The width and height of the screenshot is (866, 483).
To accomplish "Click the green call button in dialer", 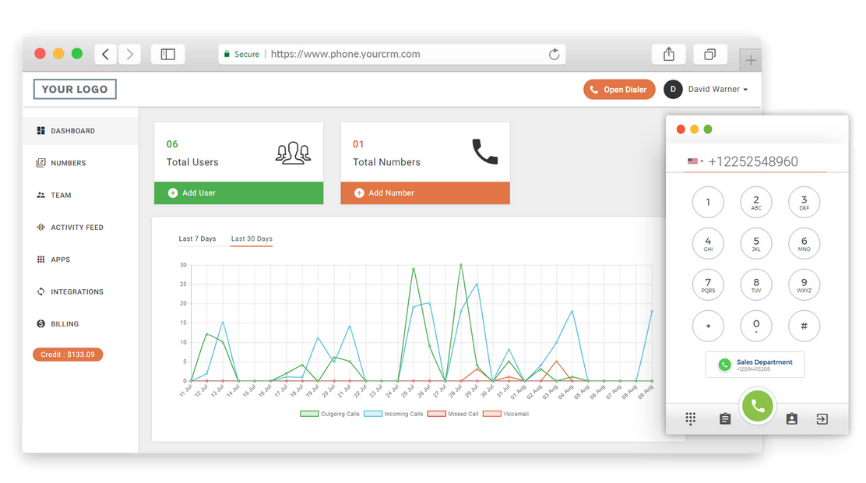I will (x=757, y=406).
